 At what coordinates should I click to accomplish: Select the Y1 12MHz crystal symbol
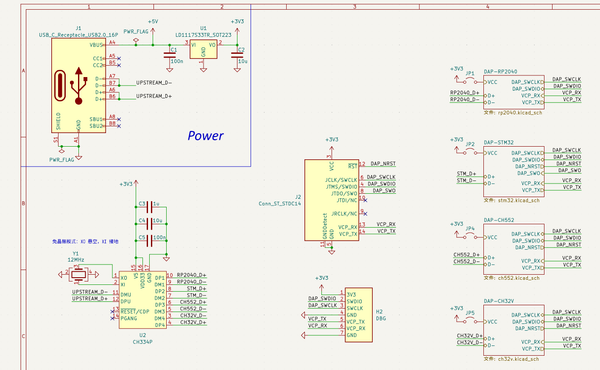pos(78,274)
